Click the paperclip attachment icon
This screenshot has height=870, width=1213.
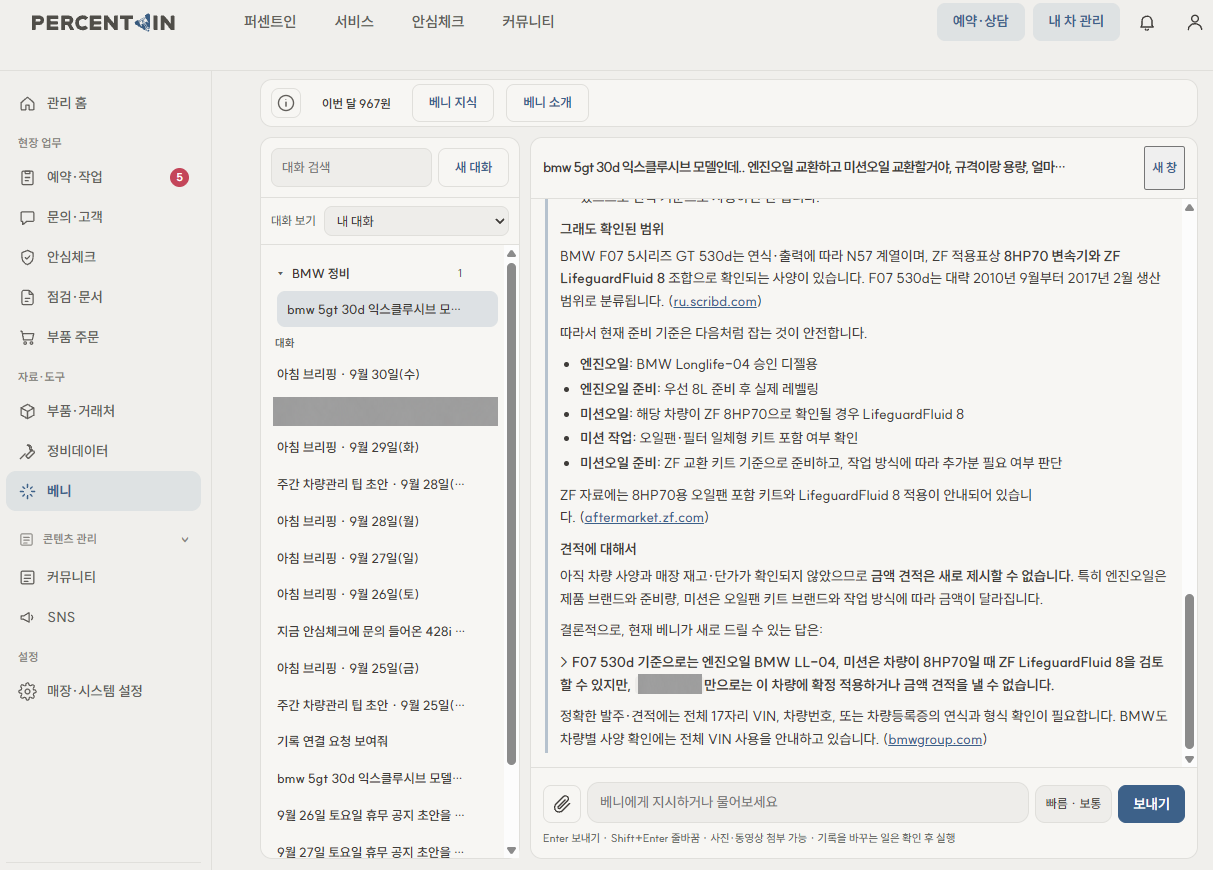(x=562, y=803)
